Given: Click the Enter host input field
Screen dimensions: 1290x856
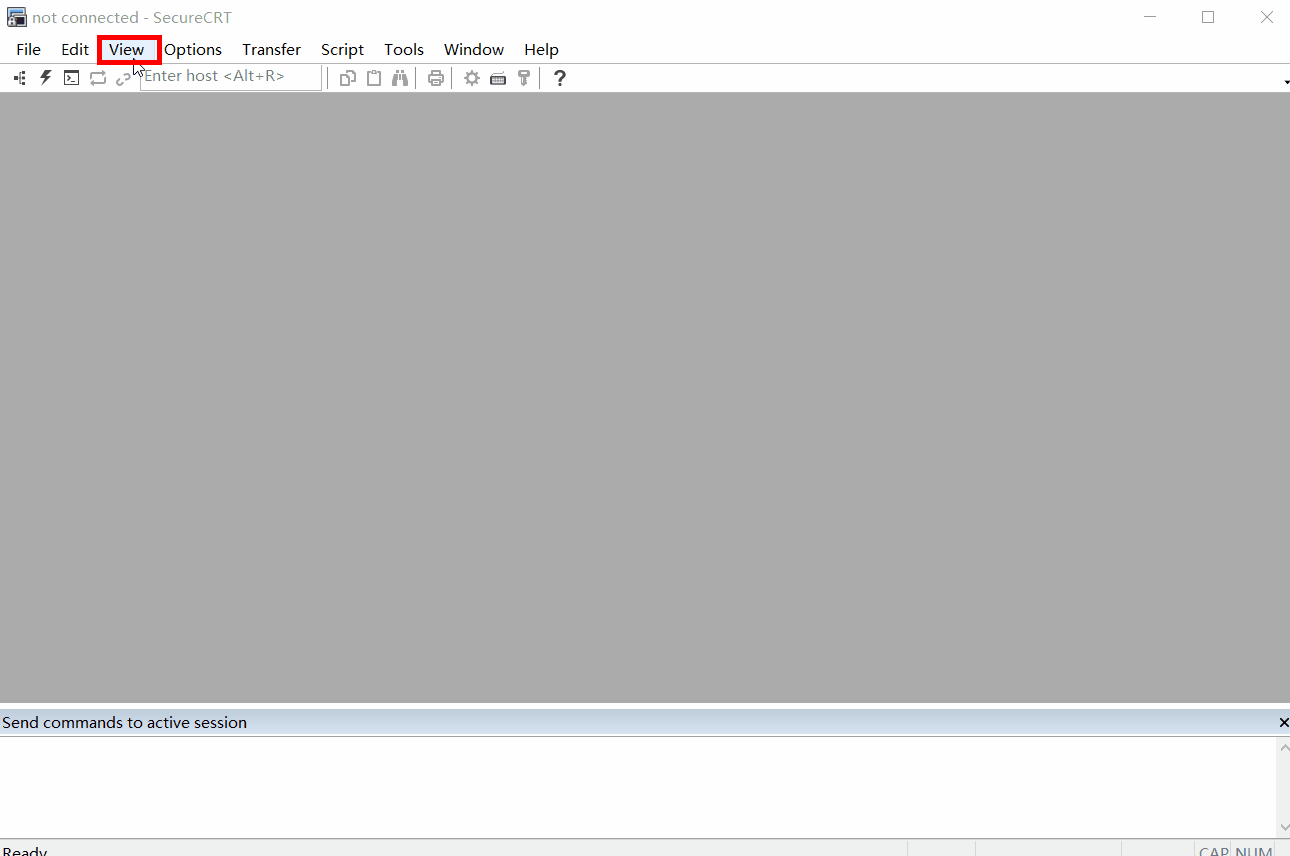Looking at the screenshot, I should click(231, 77).
